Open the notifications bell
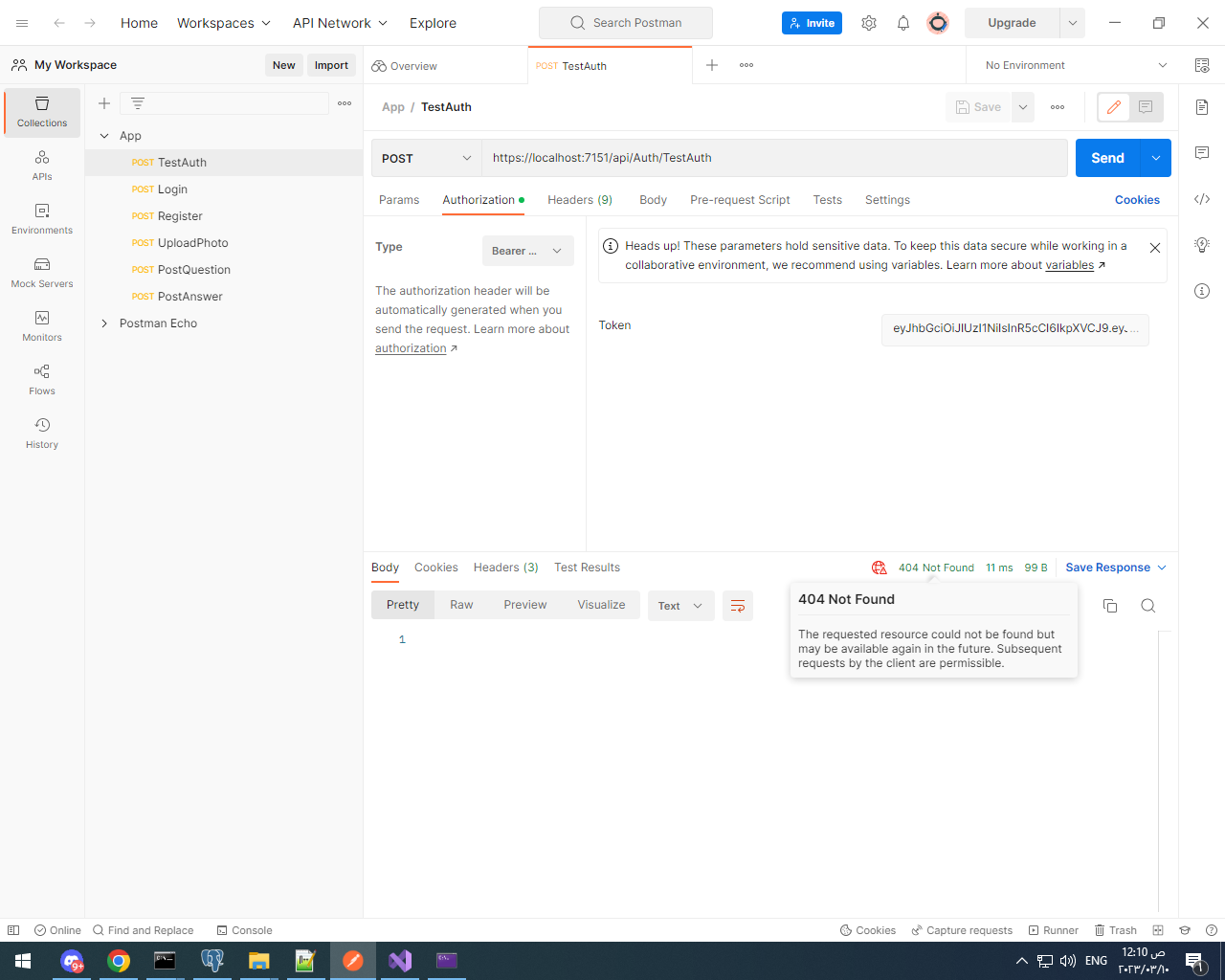Image resolution: width=1225 pixels, height=980 pixels. tap(903, 23)
